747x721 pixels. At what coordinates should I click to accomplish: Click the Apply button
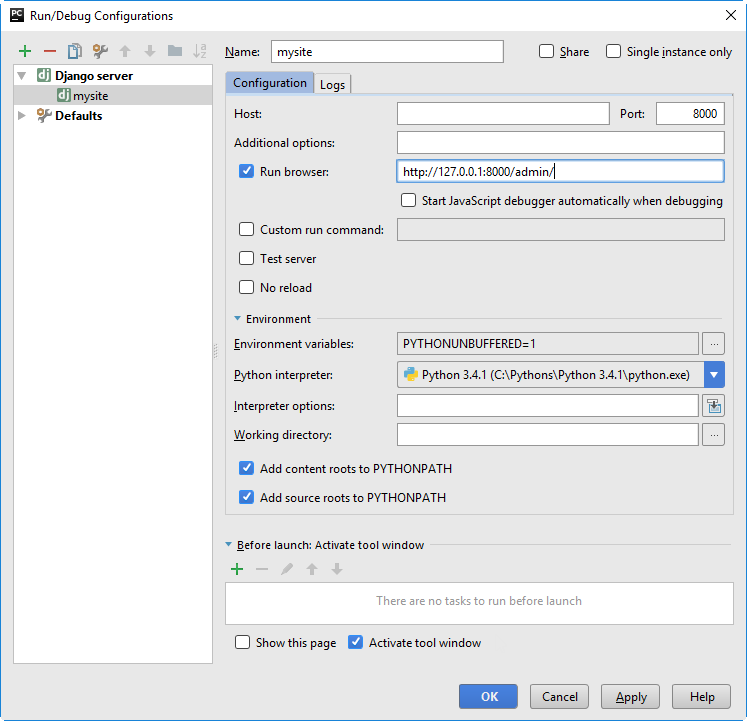(630, 697)
